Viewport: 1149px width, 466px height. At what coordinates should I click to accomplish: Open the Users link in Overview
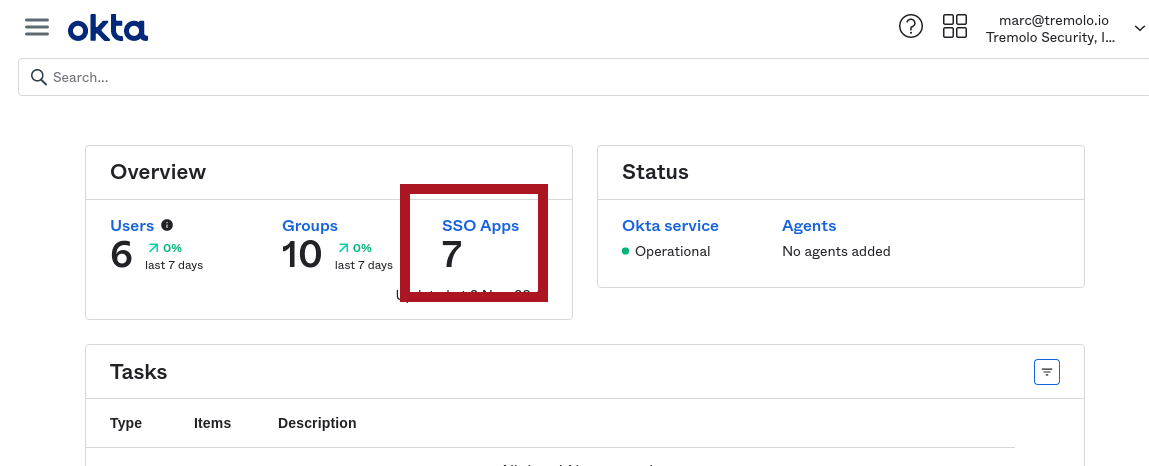tap(132, 225)
